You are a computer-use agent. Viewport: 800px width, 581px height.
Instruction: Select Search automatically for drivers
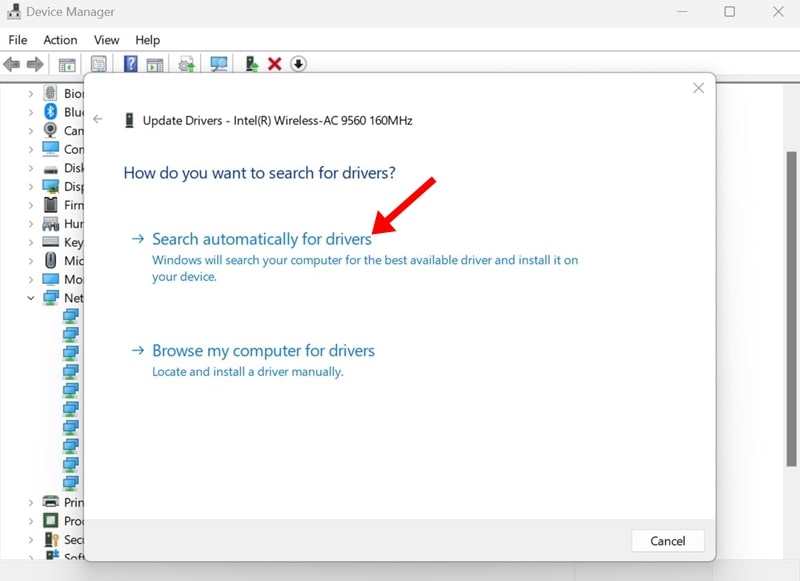click(261, 240)
